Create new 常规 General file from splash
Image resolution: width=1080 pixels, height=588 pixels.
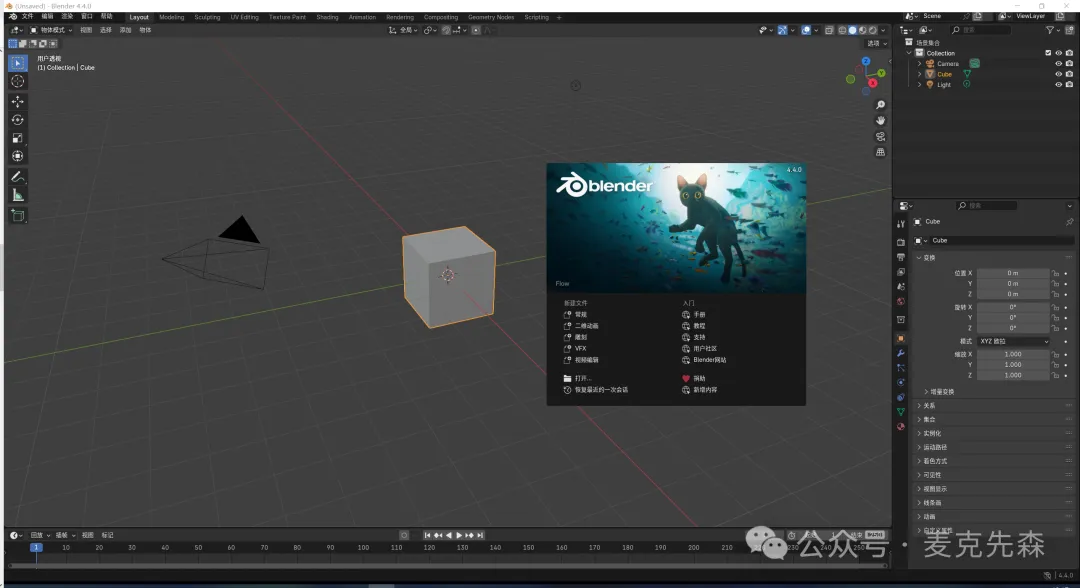(575, 315)
